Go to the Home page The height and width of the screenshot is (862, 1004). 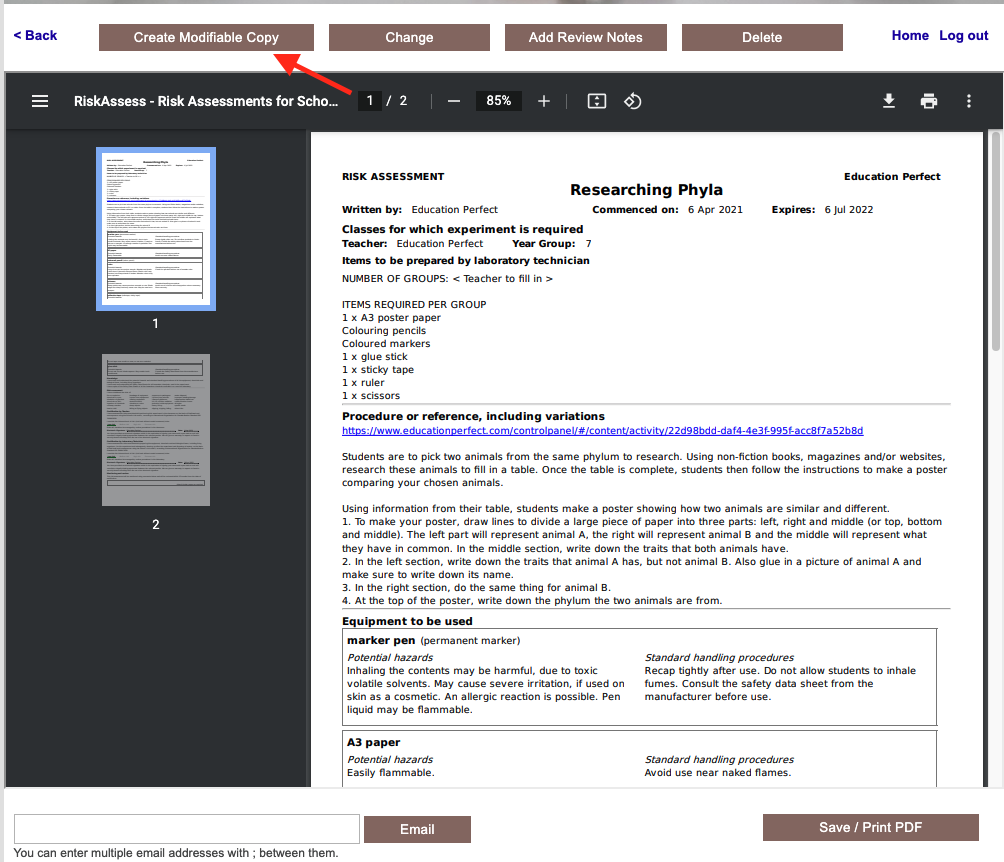(910, 35)
